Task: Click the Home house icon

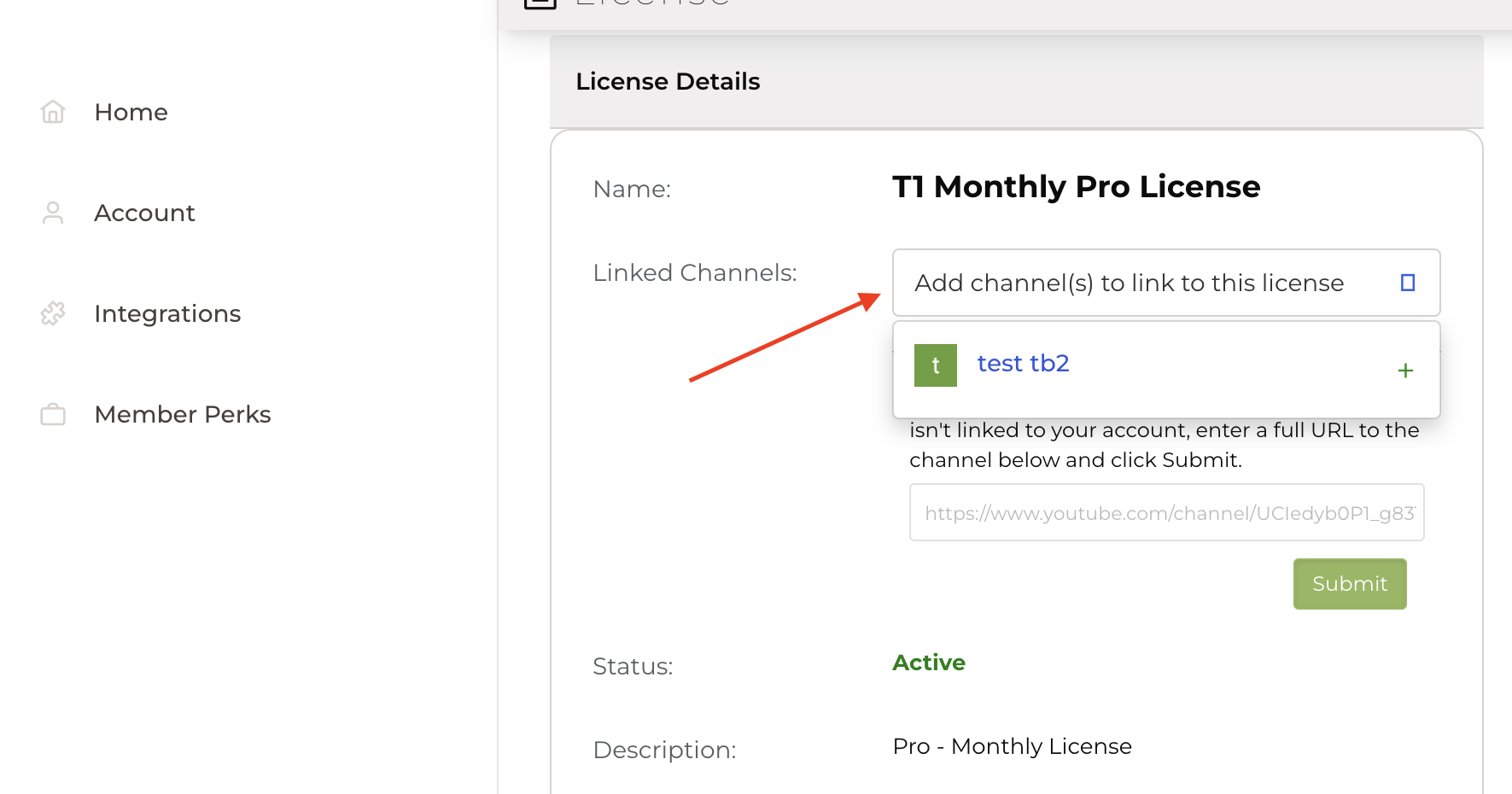Action: click(53, 112)
